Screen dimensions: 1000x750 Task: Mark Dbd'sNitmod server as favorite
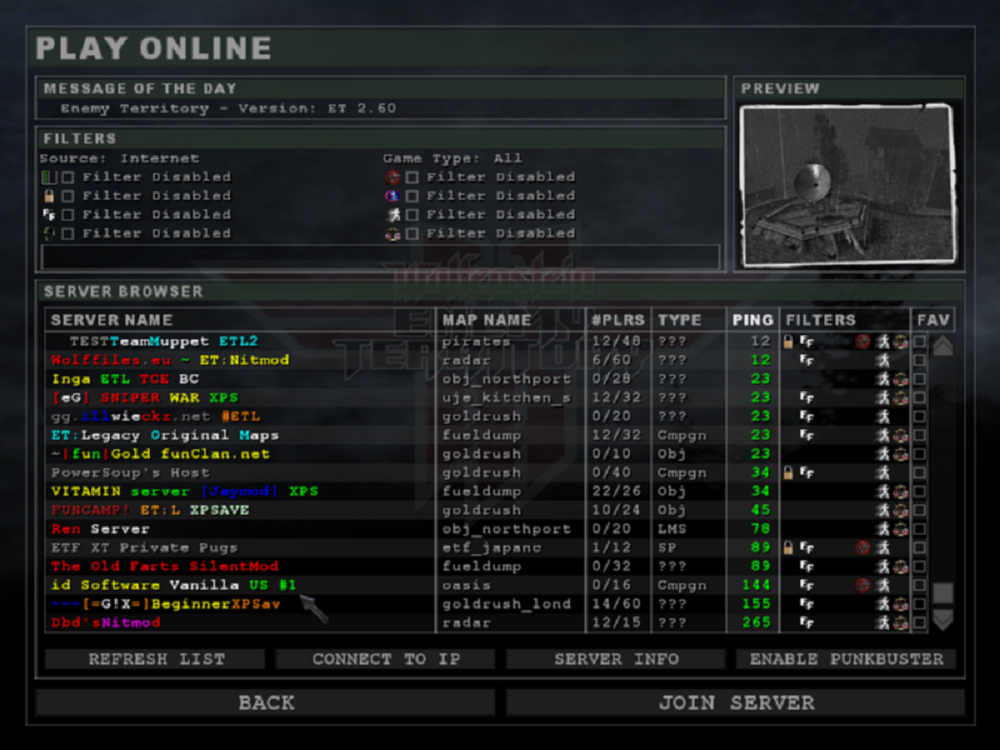tap(919, 623)
